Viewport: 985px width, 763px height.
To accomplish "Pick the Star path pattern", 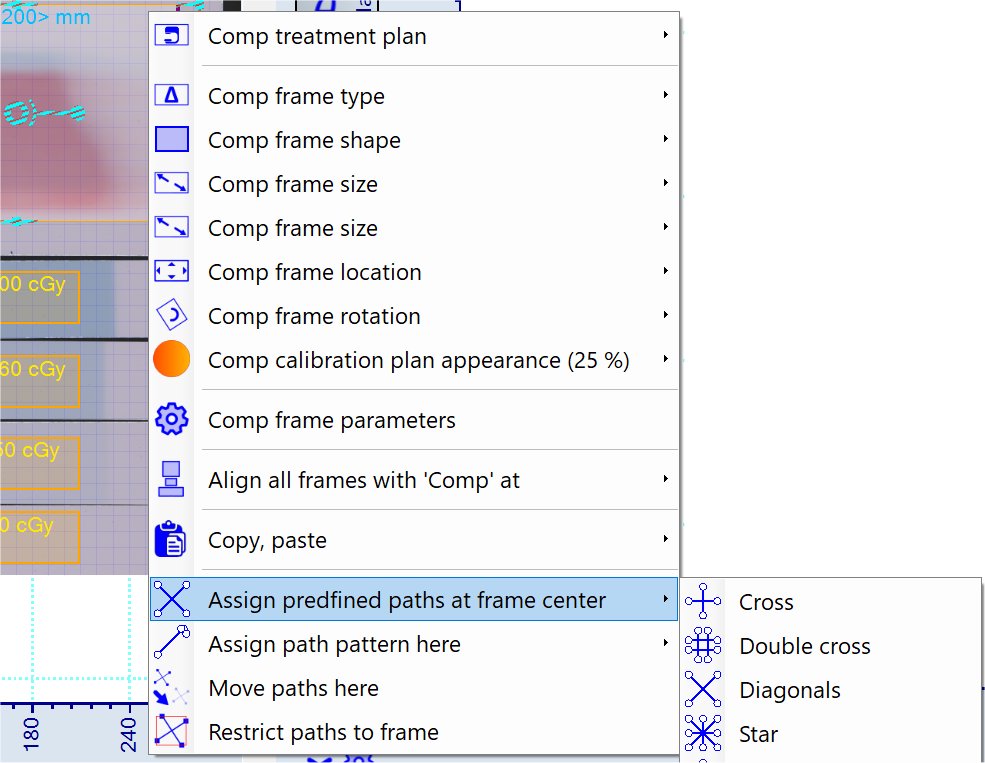I will click(758, 734).
